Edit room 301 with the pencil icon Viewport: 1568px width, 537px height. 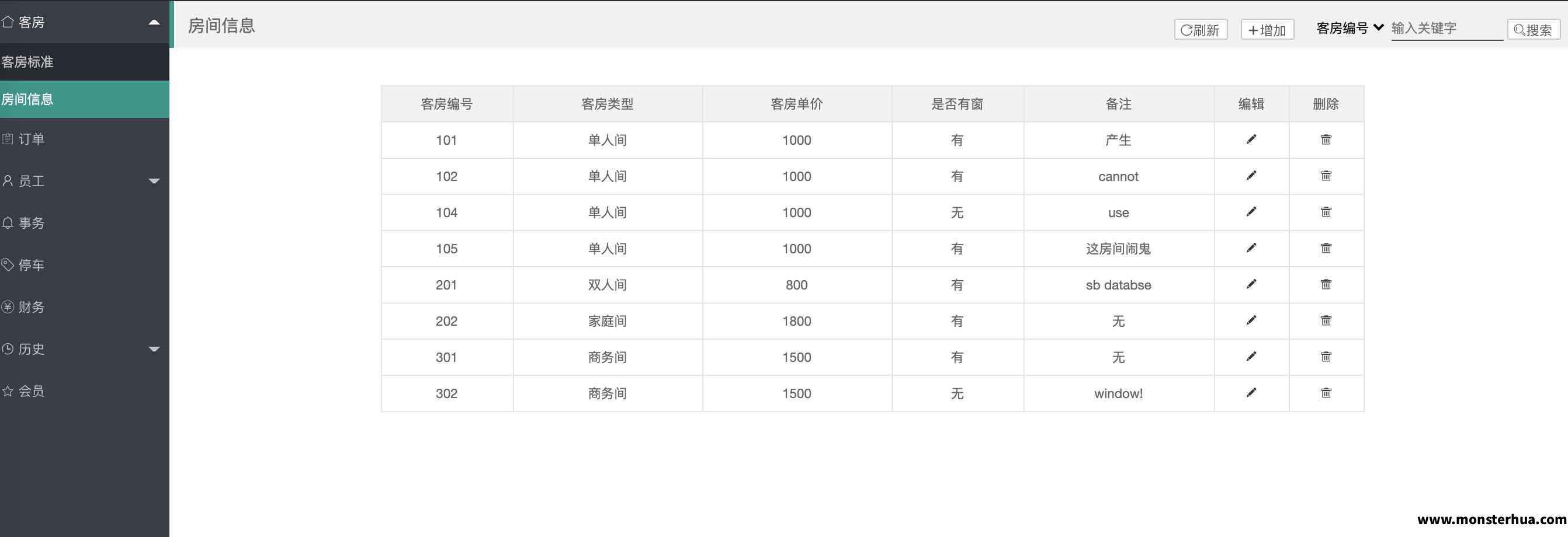1251,357
